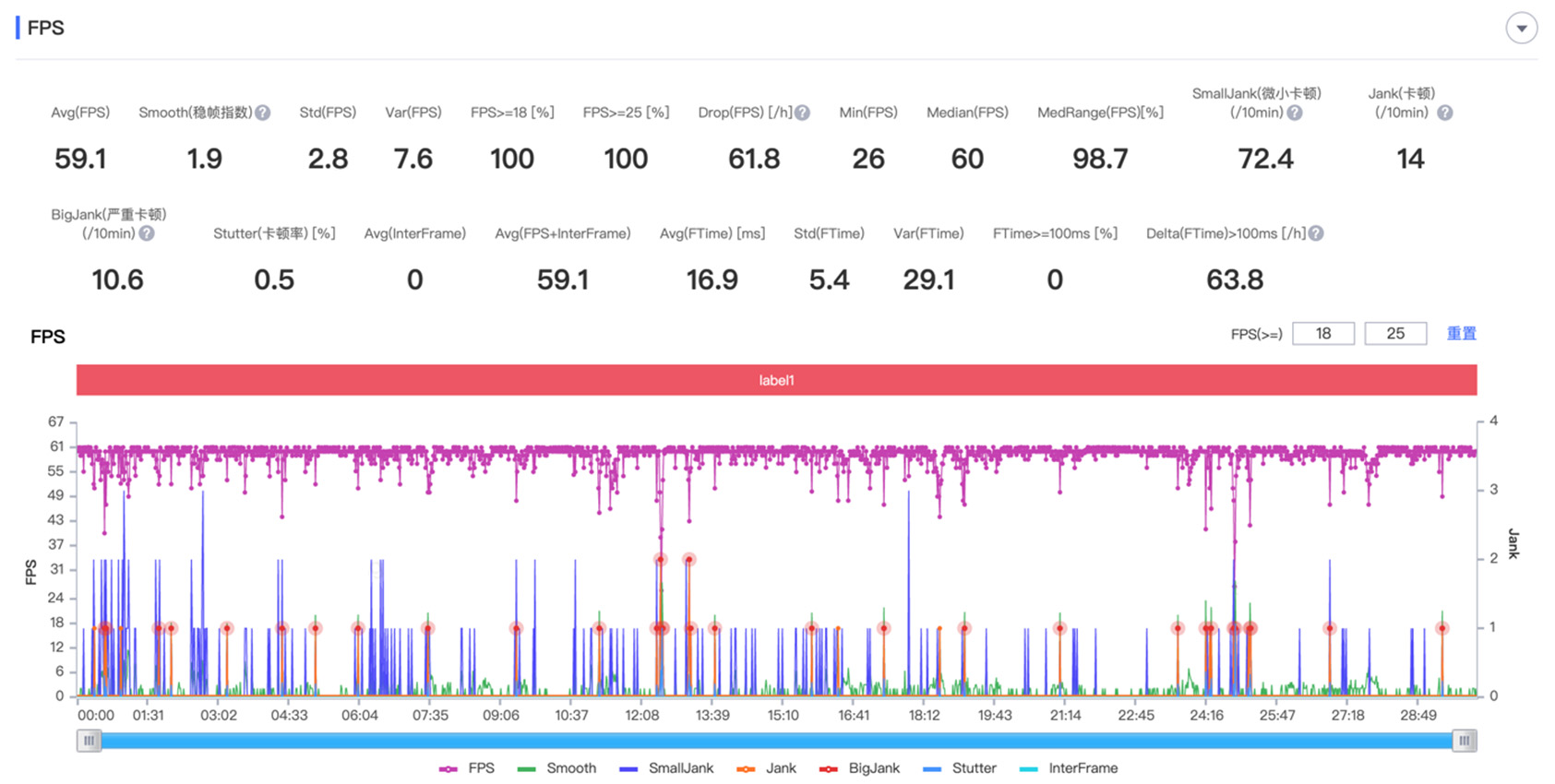Open help icon next to SmallJank (/10min)
Image resolution: width=1555 pixels, height=784 pixels.
[1295, 113]
